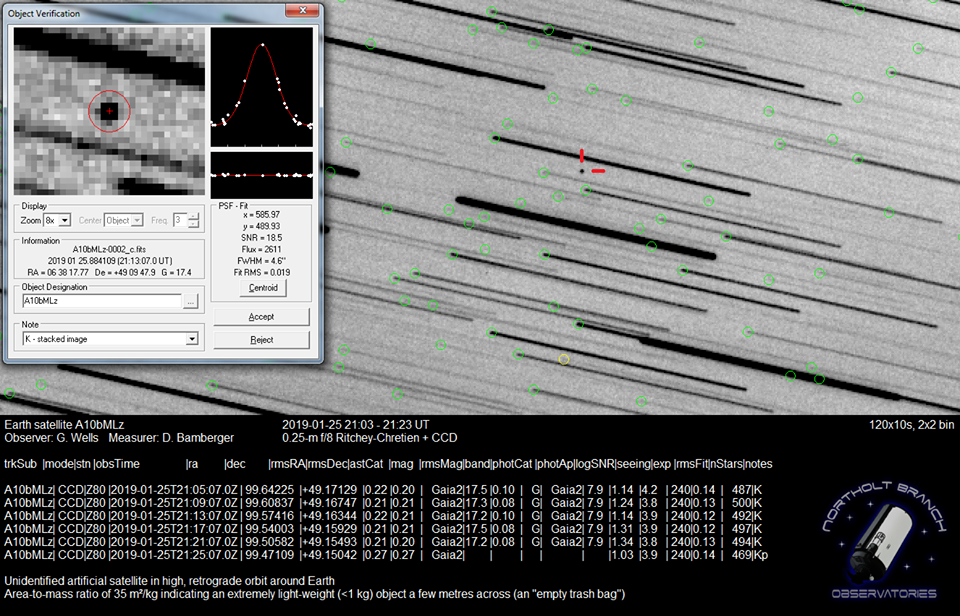The width and height of the screenshot is (960, 616).
Task: Increase the Freq spinner value
Action: tap(192, 216)
